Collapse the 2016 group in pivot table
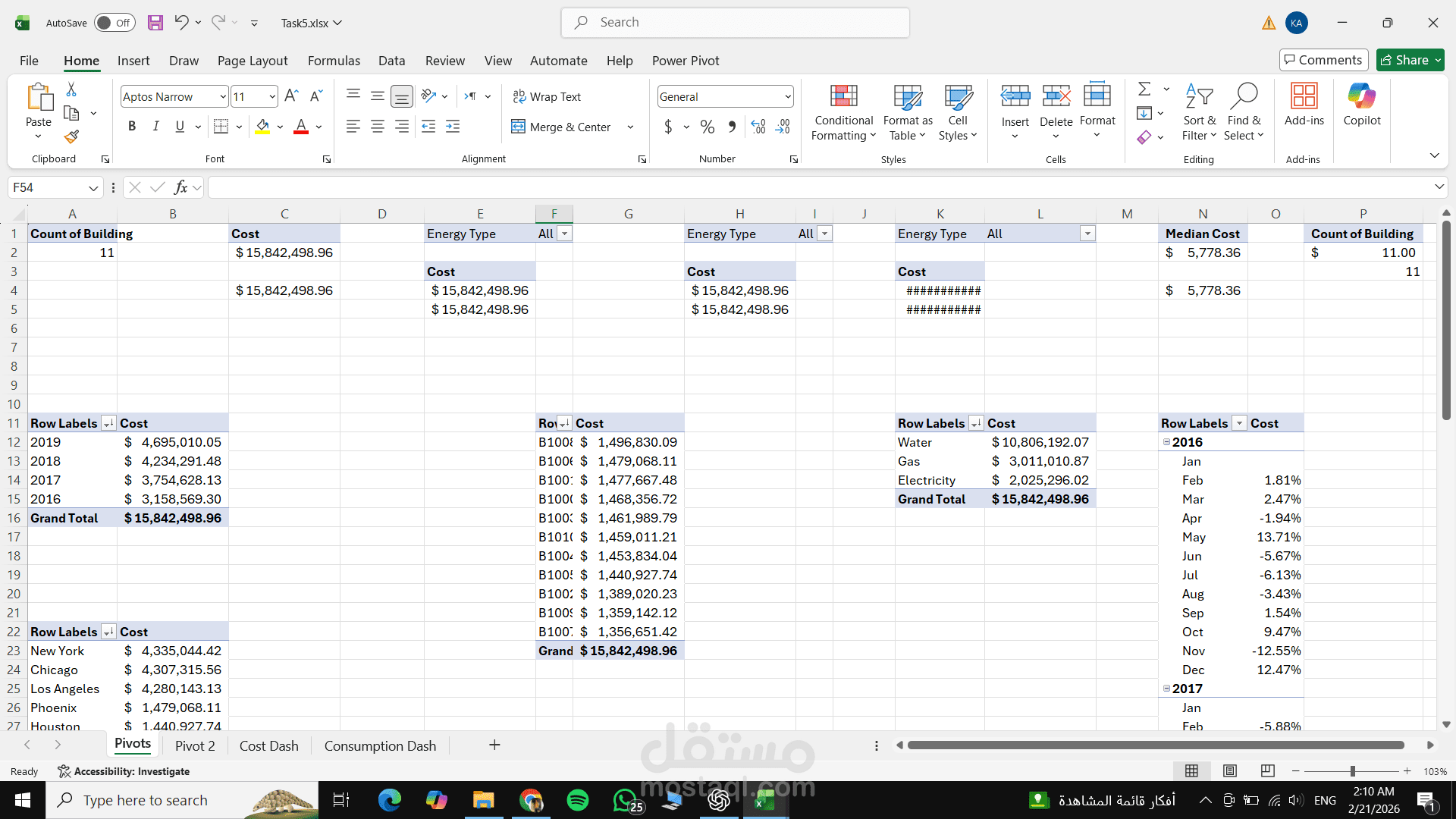 (x=1166, y=442)
